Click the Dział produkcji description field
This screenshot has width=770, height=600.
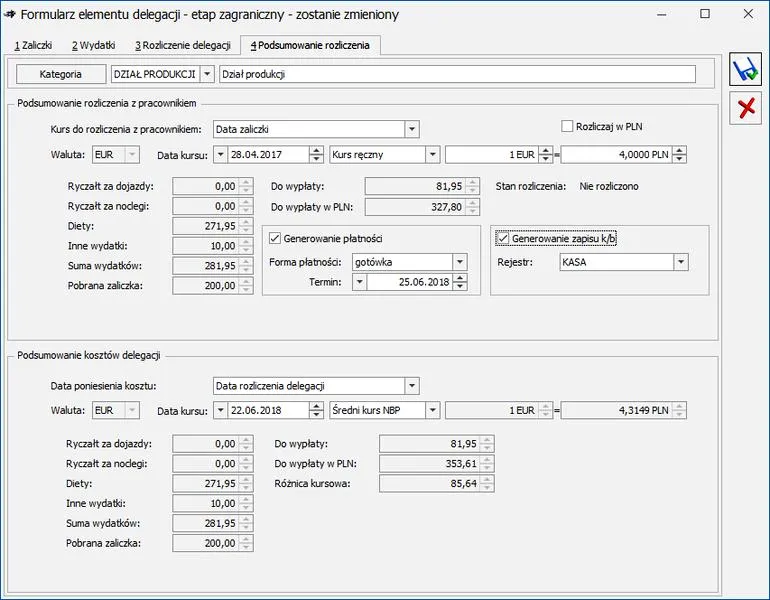click(457, 74)
